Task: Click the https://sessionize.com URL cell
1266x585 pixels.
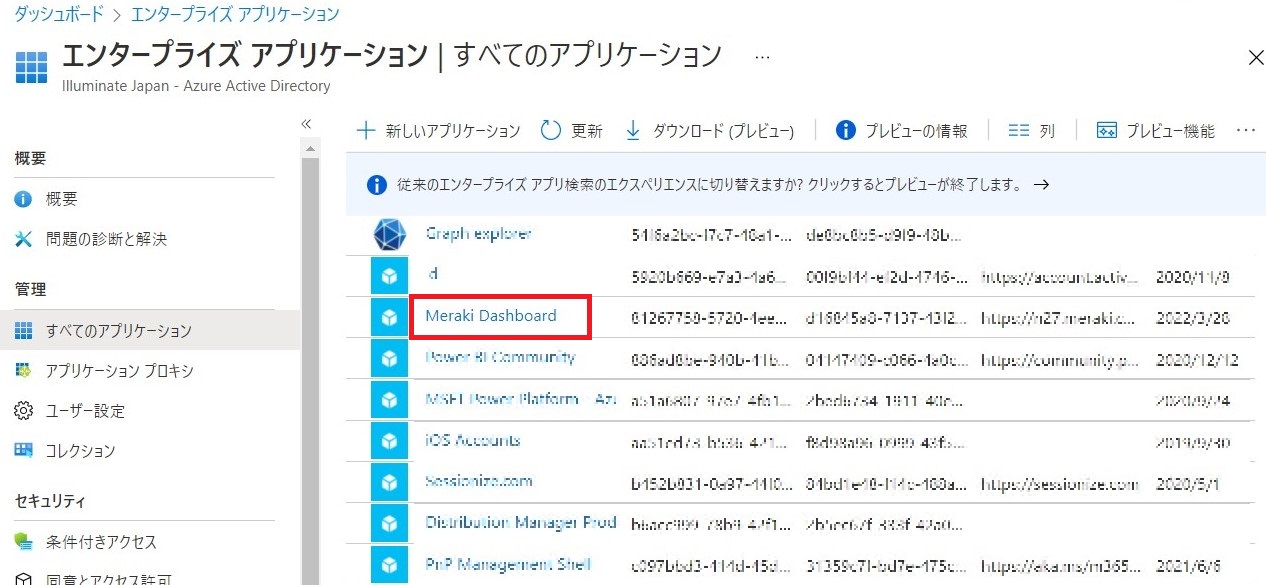Action: click(1059, 484)
